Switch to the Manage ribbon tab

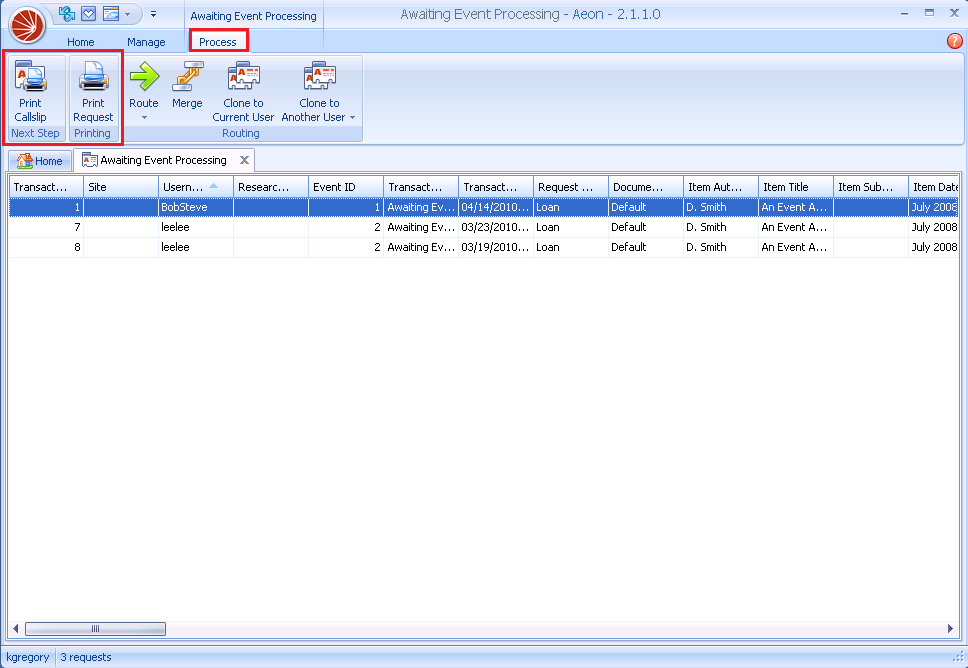pyautogui.click(x=147, y=42)
